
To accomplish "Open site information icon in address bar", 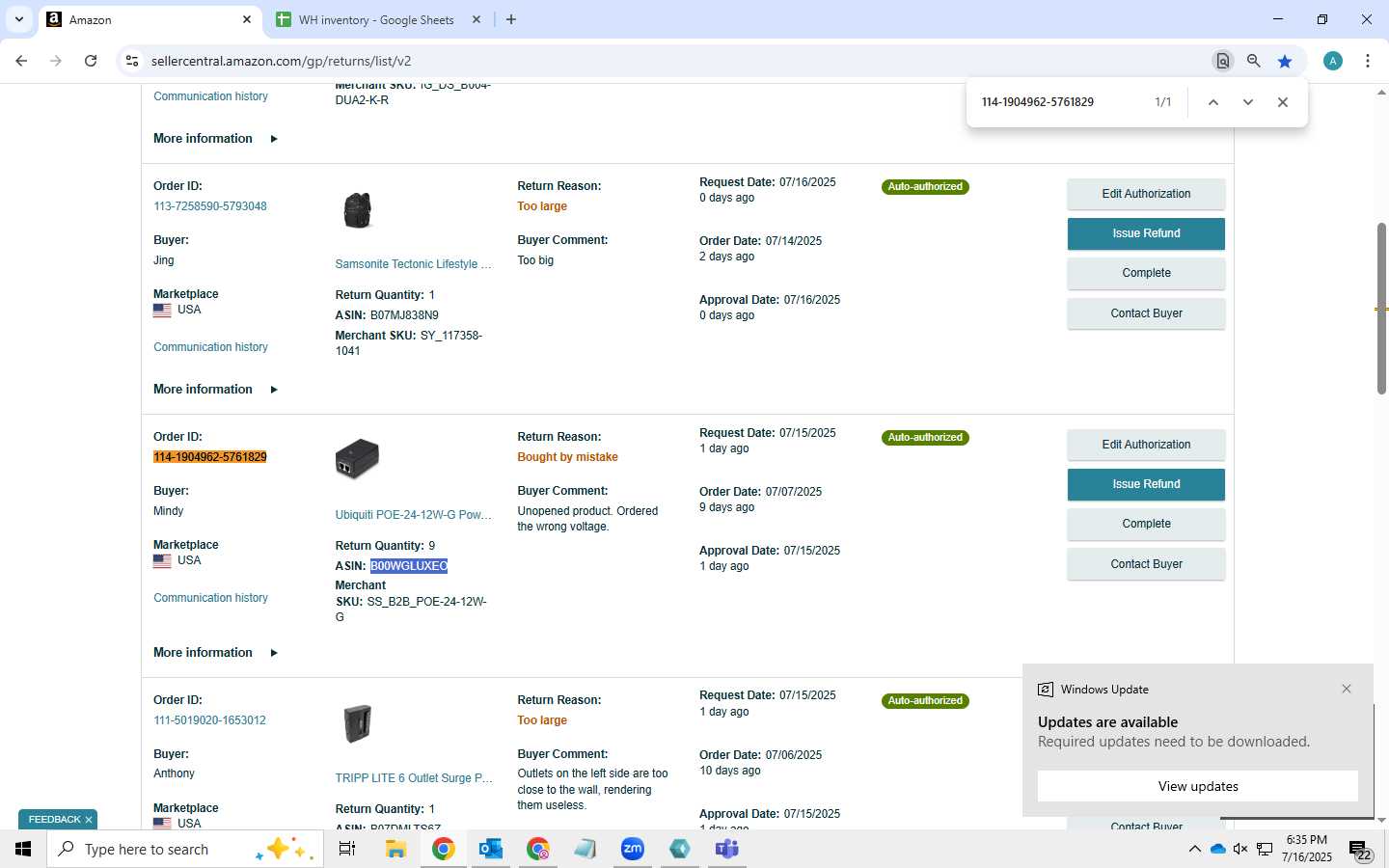I will (132, 61).
